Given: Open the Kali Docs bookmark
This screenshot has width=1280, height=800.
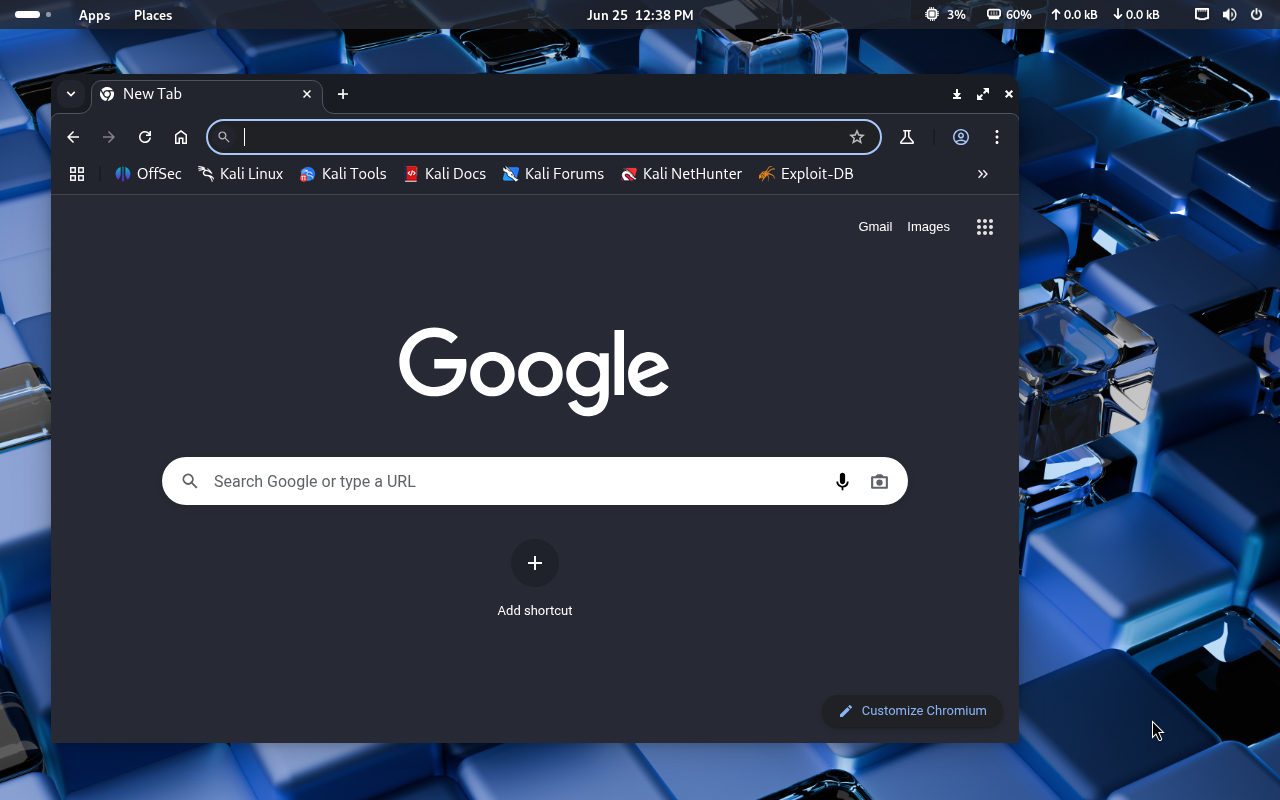Looking at the screenshot, I should point(445,174).
